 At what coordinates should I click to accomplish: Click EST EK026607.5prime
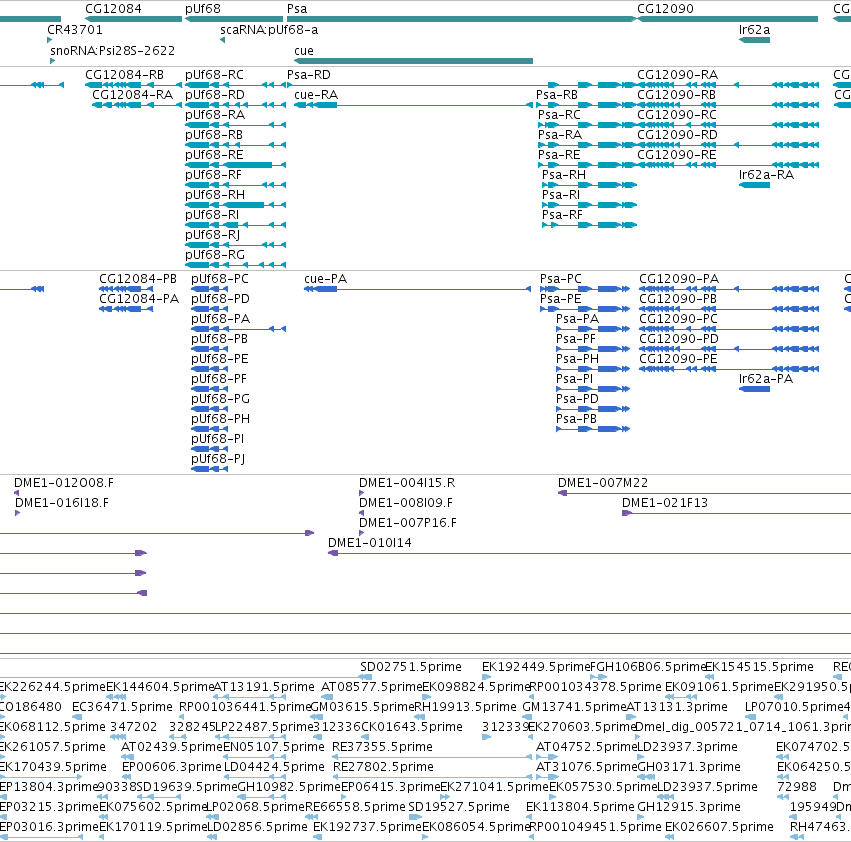tap(719, 827)
